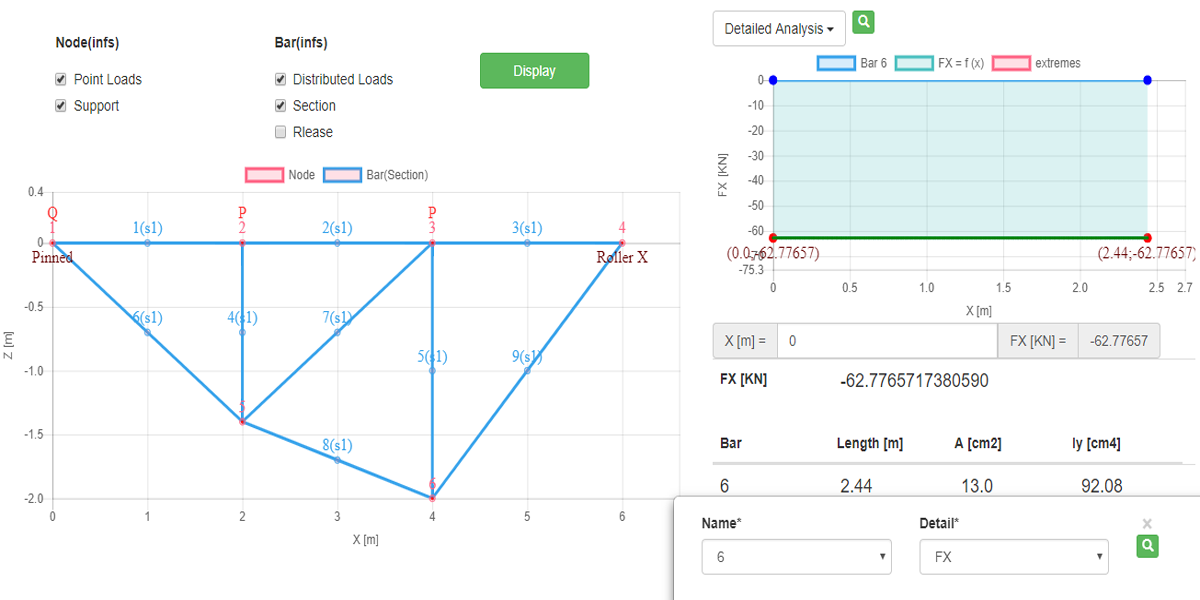Toggle the Bar 6 legend swatch
The image size is (1200, 600).
coord(835,63)
